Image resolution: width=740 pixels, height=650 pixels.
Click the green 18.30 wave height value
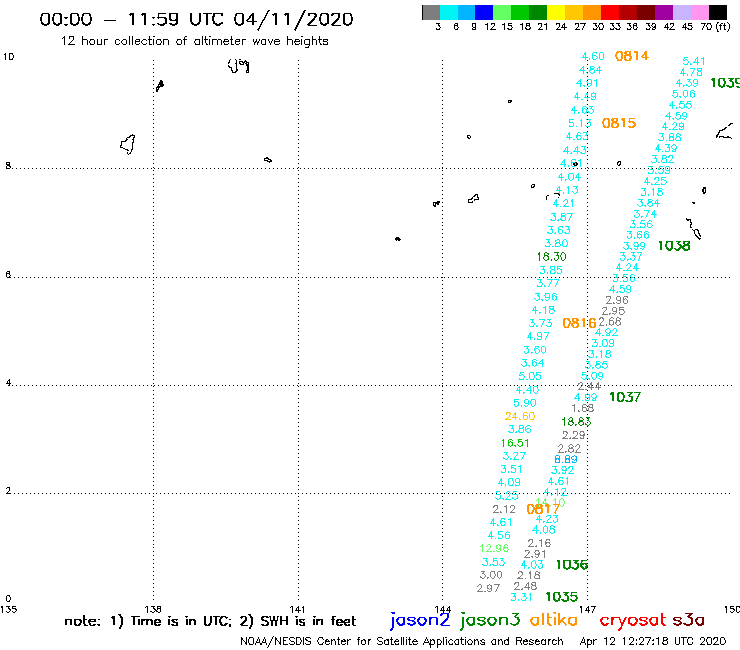(551, 257)
